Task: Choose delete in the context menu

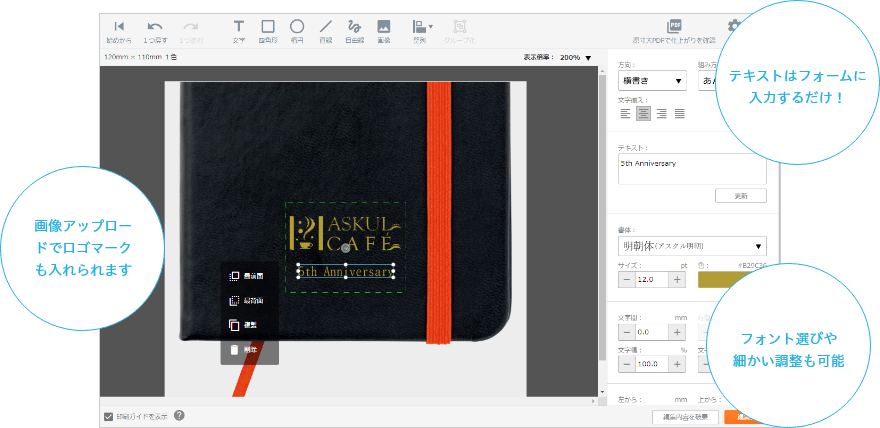Action: [249, 350]
